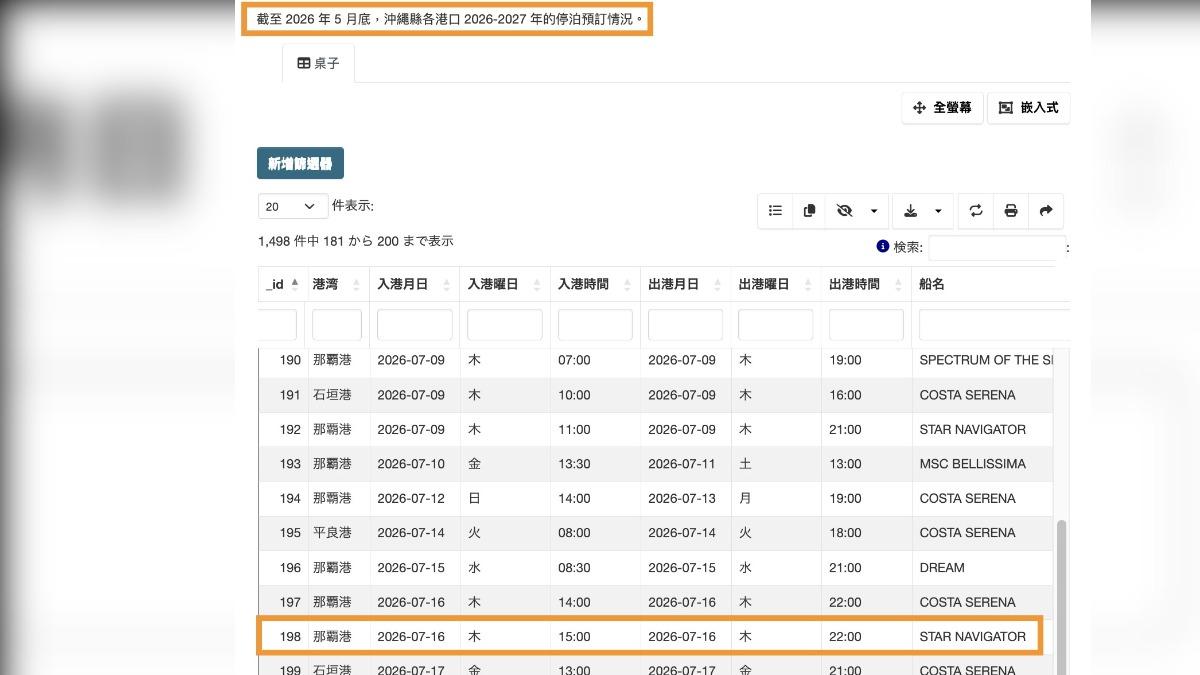Click the copy table data icon
Viewport: 1200px width, 675px height.
pos(809,211)
